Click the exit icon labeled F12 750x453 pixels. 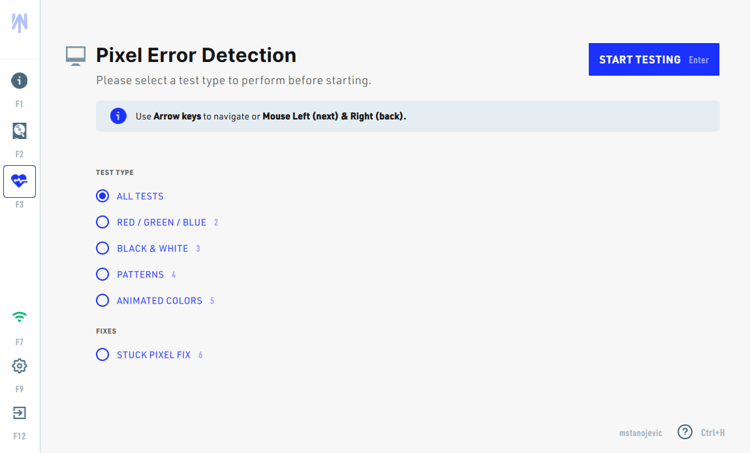(19, 413)
